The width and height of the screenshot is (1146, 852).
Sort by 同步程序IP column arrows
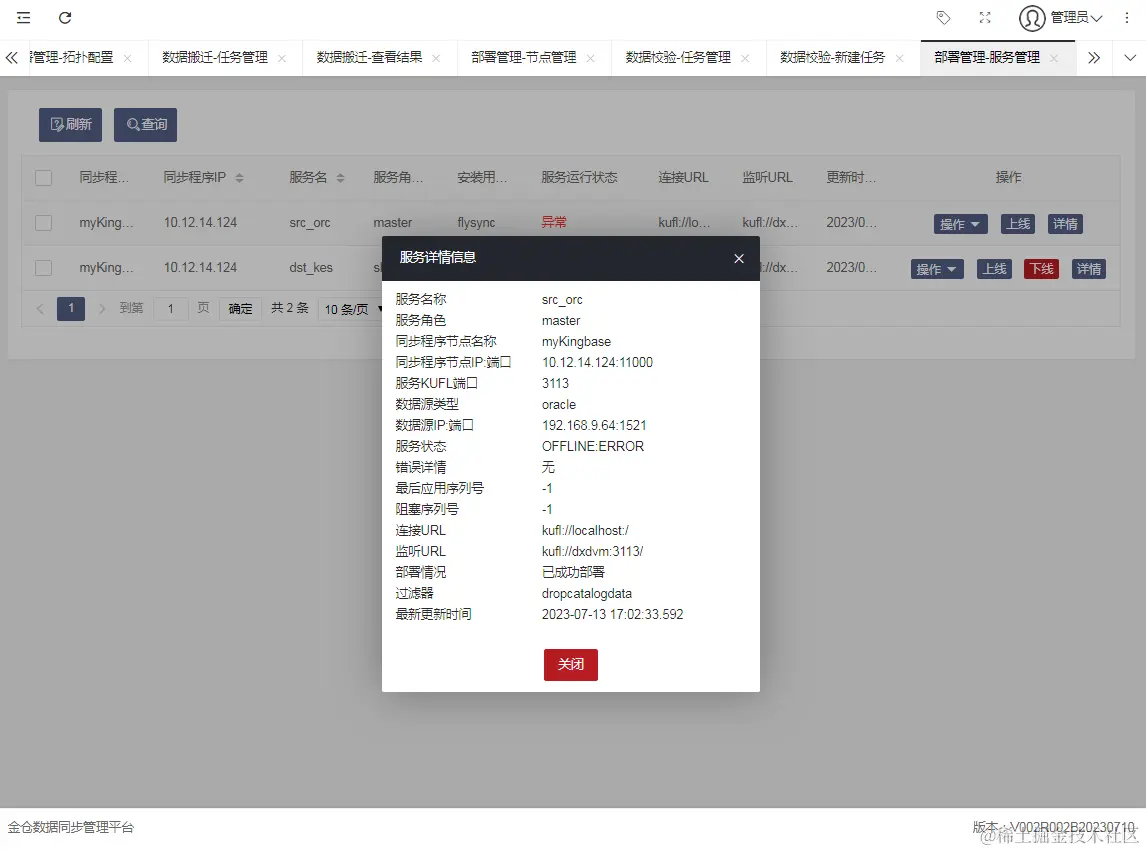(239, 178)
